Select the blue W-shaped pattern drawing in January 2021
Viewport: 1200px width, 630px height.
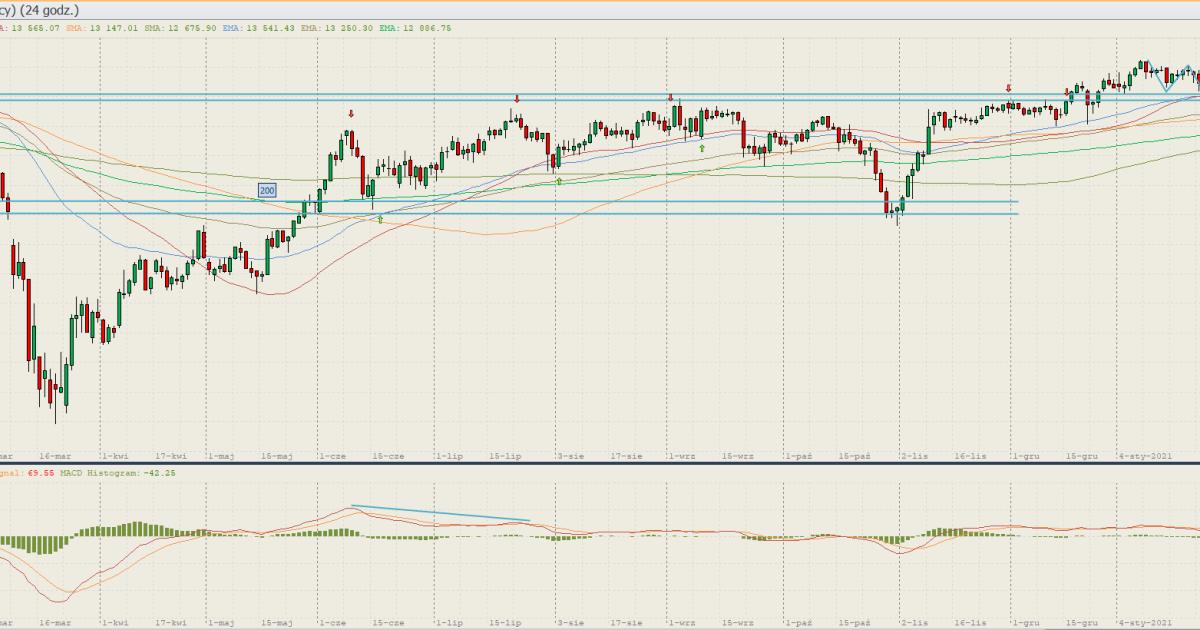click(1166, 73)
